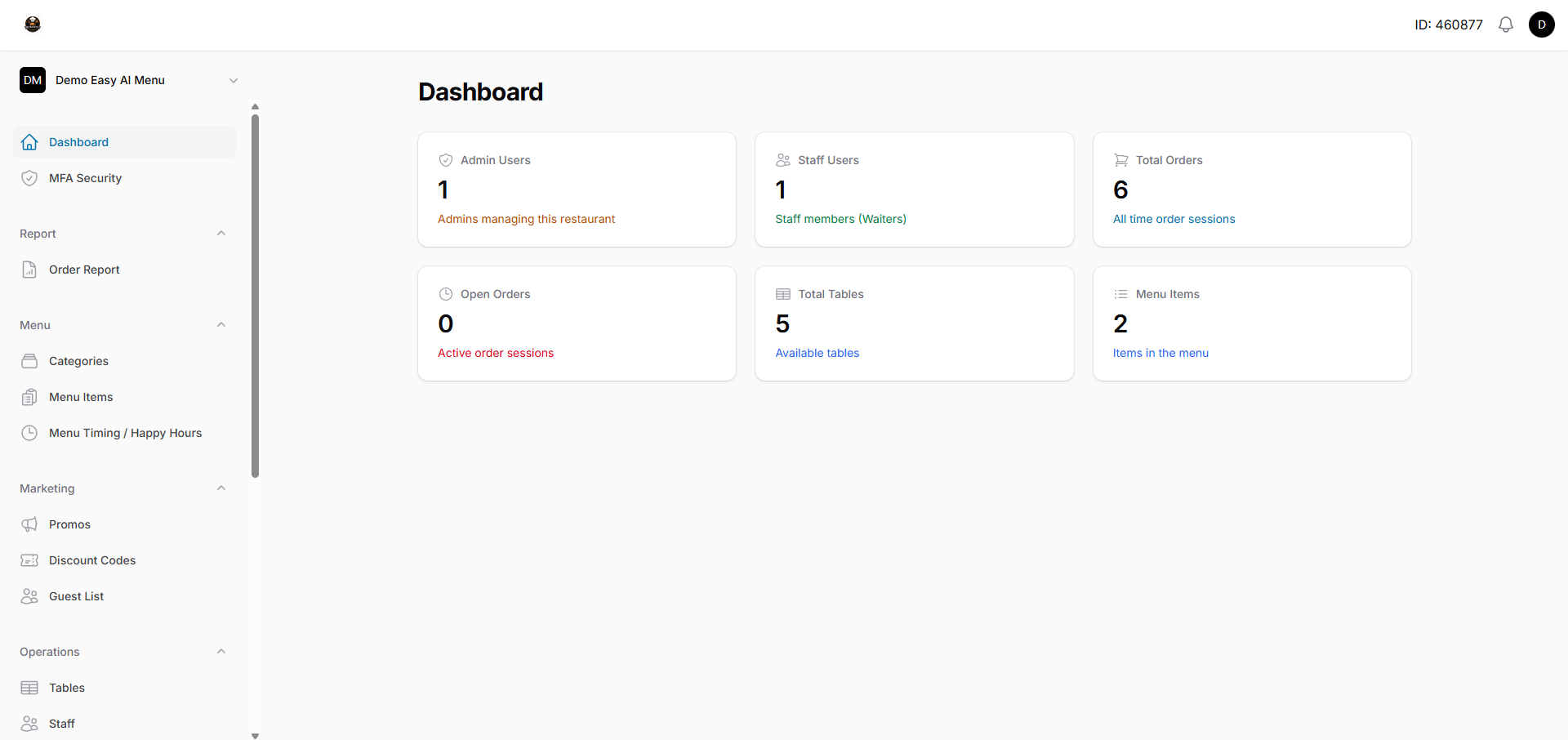Click the Tables grid icon in sidebar

click(29, 688)
